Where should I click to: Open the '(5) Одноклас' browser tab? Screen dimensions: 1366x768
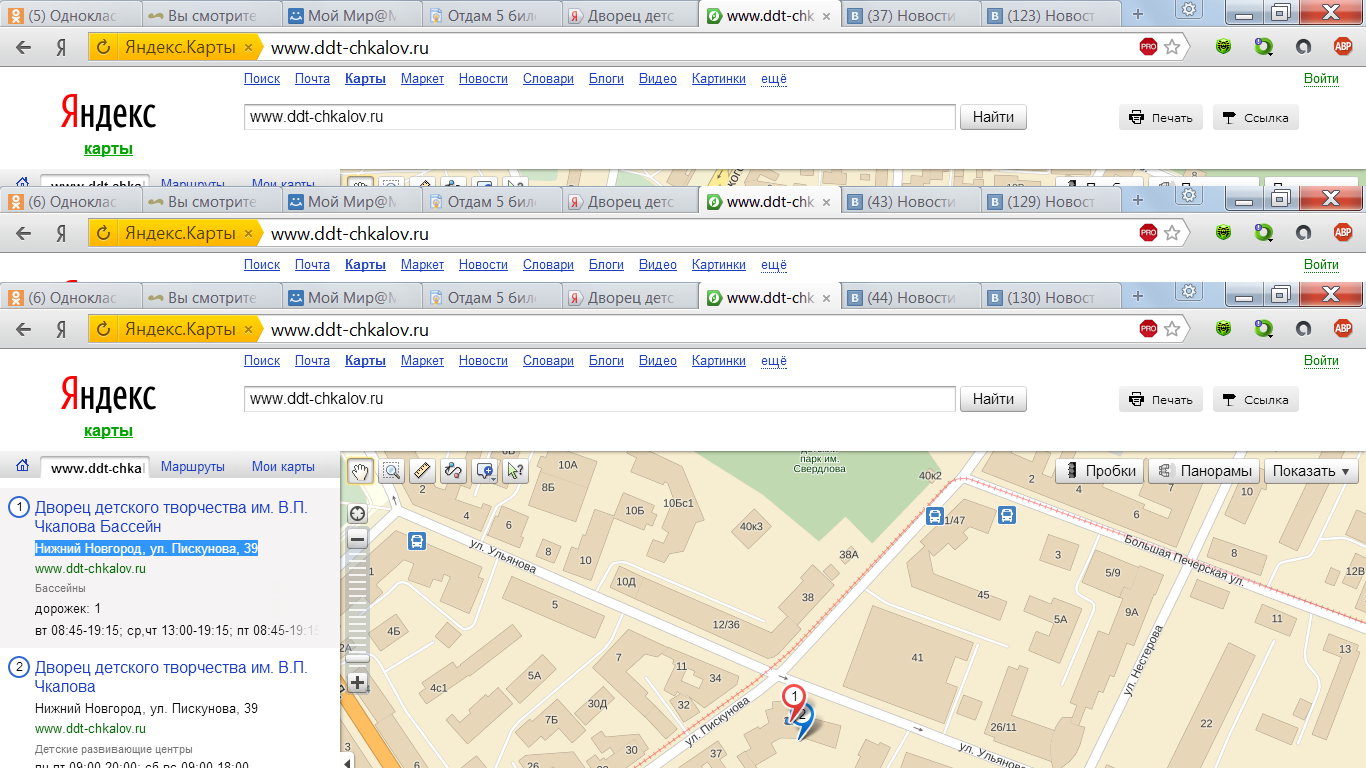coord(70,16)
